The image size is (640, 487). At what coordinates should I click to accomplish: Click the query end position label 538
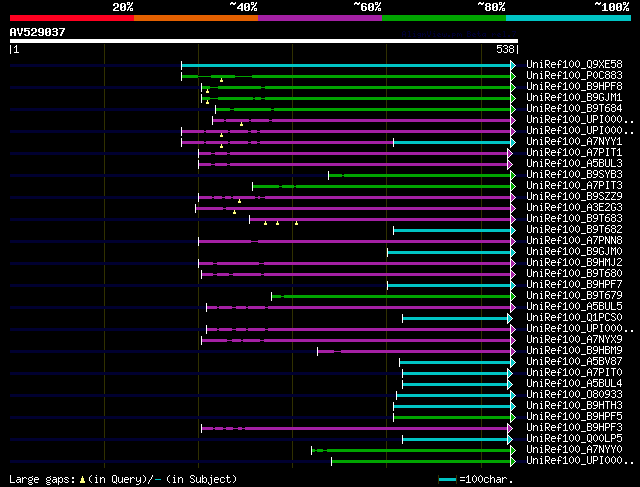(x=505, y=49)
